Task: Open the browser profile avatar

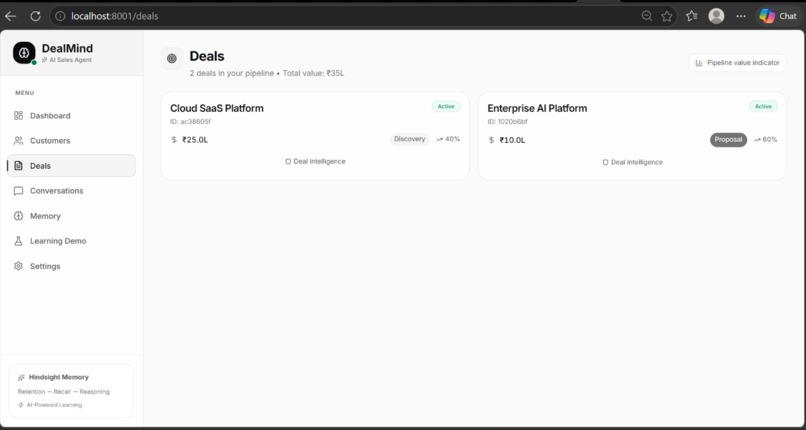Action: click(x=717, y=16)
